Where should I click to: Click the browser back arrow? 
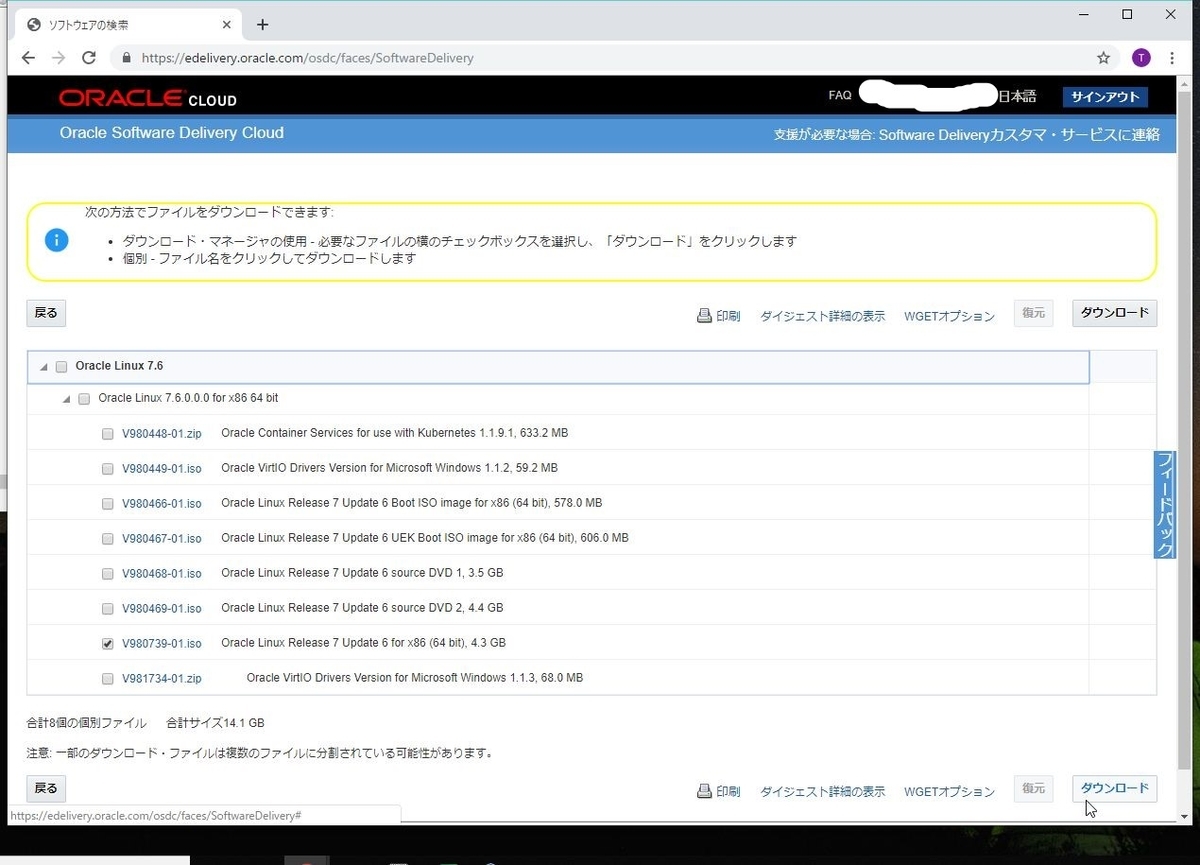coord(27,57)
